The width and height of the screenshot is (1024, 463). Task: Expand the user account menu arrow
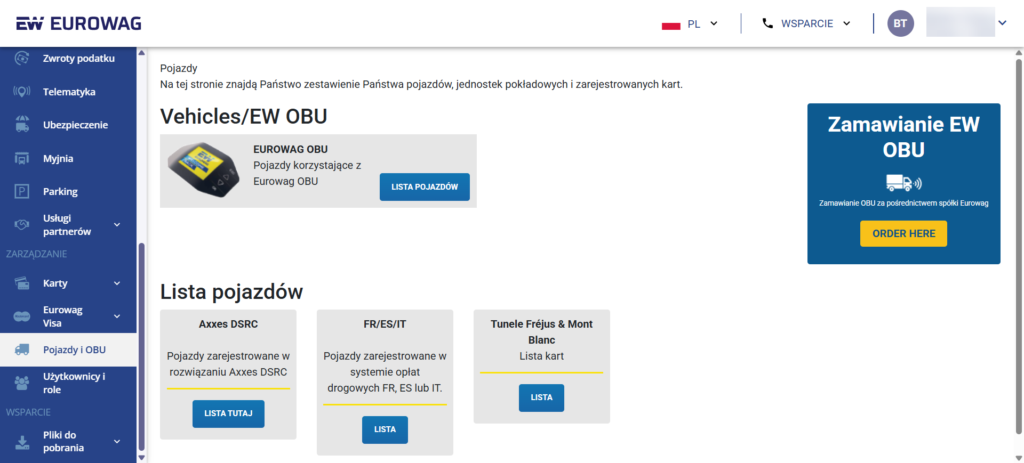(1002, 24)
